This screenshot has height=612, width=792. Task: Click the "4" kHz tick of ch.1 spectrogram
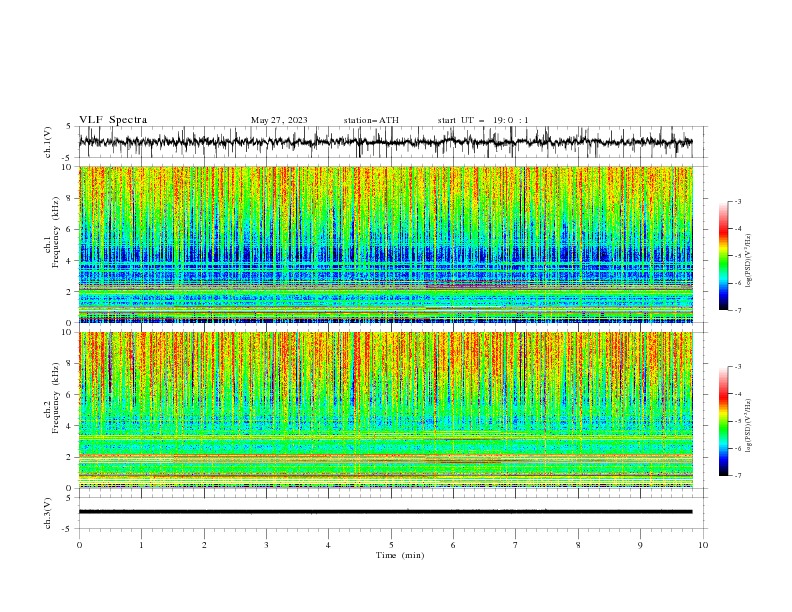point(71,261)
